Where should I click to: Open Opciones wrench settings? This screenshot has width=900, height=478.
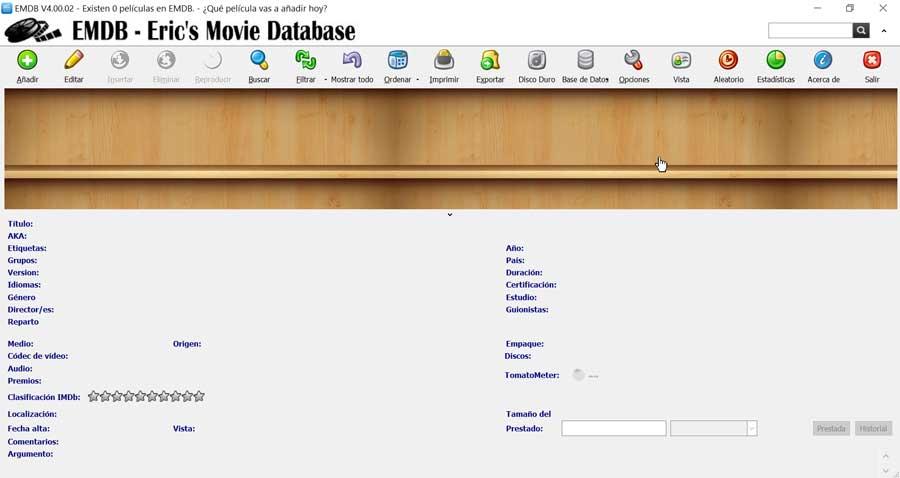[x=634, y=60]
